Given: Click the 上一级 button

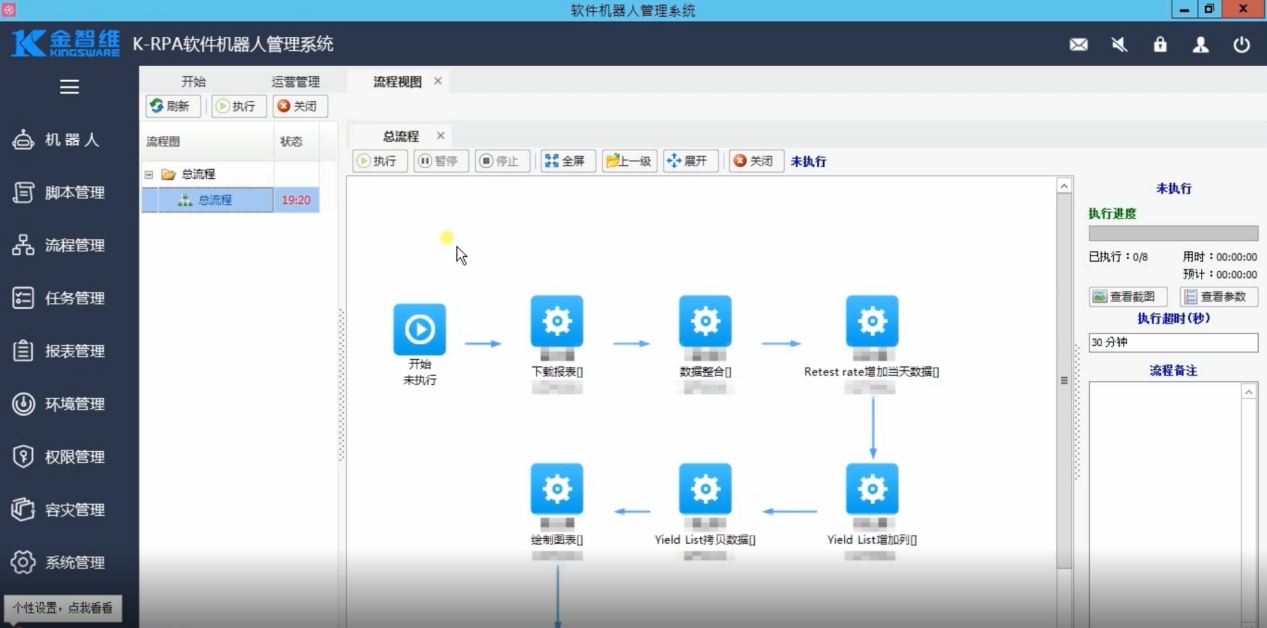Looking at the screenshot, I should (x=629, y=161).
